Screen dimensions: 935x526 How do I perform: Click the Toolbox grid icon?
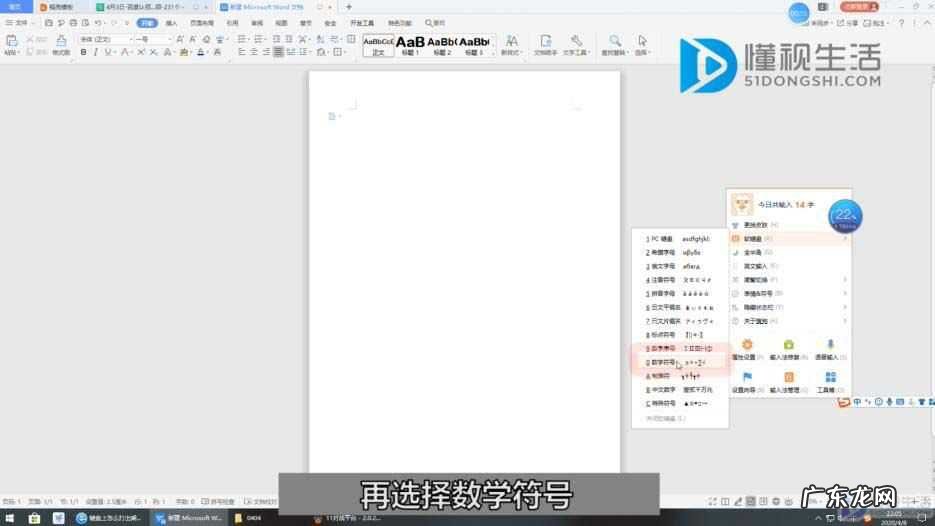click(830, 377)
